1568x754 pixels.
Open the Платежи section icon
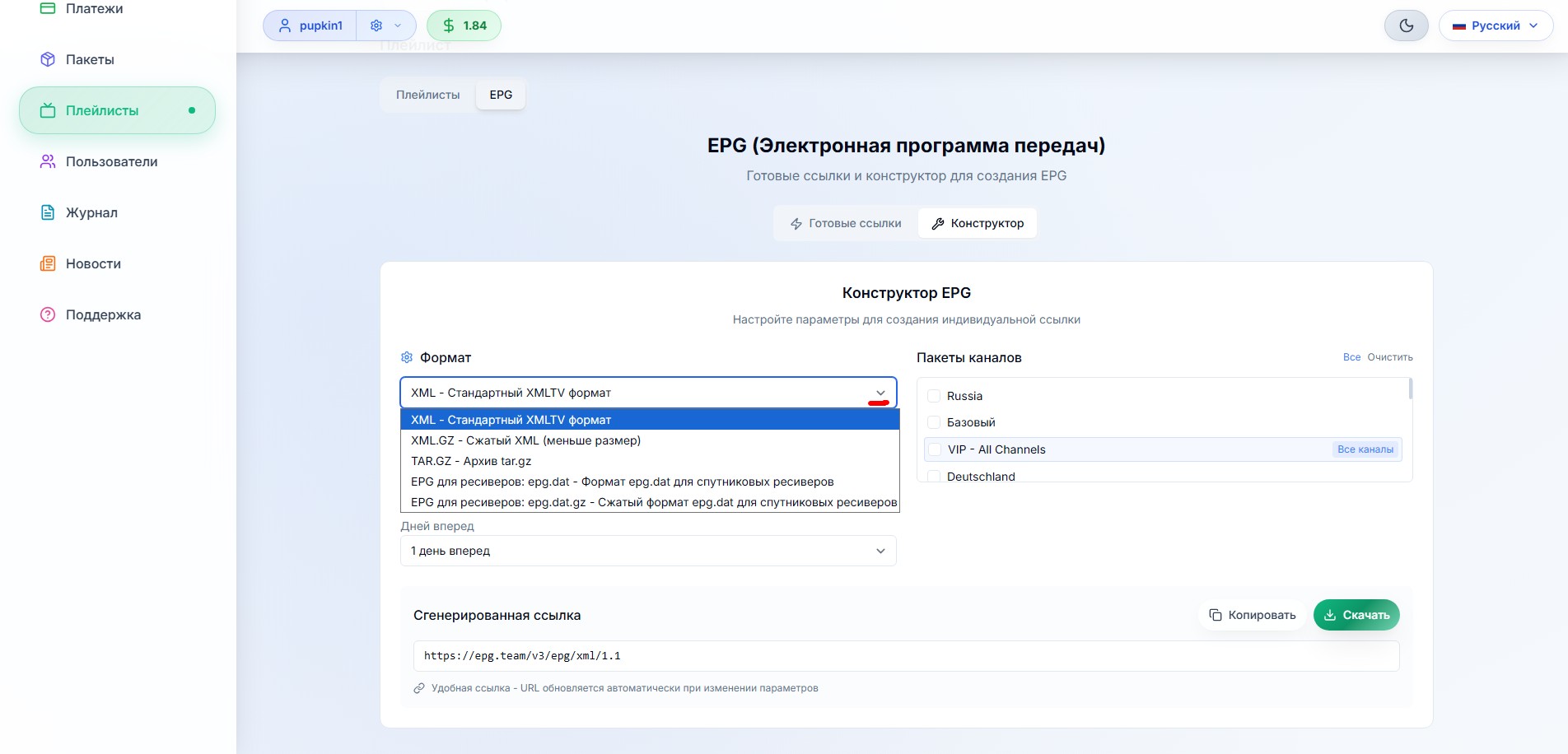point(49,7)
